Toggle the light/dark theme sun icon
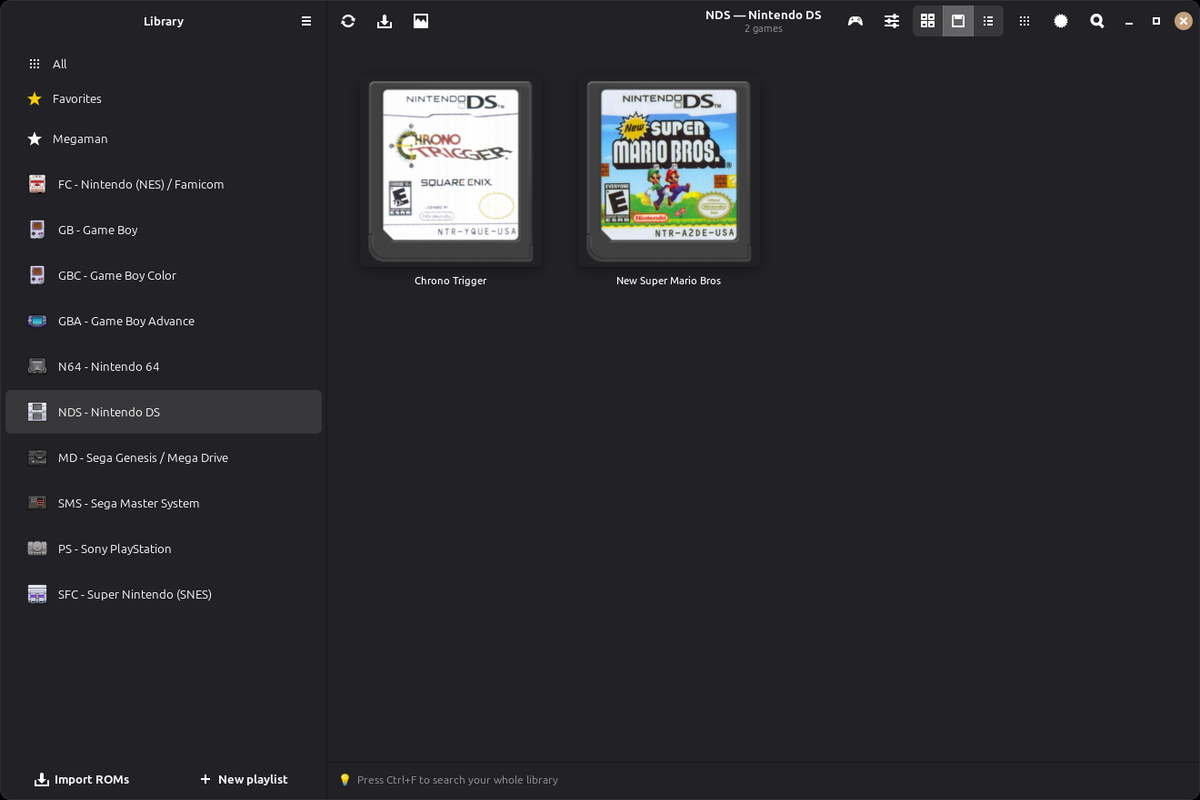The height and width of the screenshot is (800, 1200). click(x=1061, y=21)
